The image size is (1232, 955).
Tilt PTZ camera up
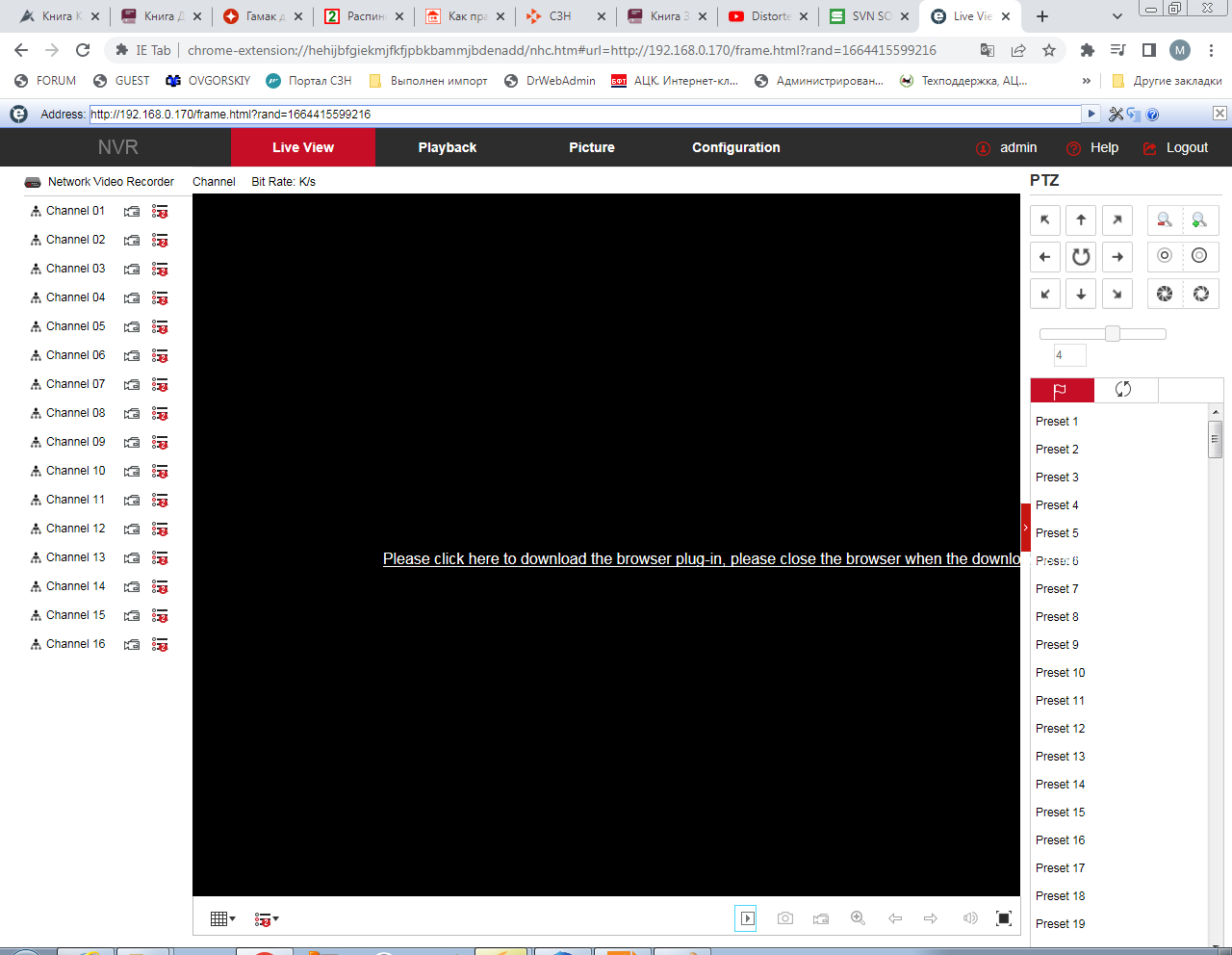(x=1081, y=220)
